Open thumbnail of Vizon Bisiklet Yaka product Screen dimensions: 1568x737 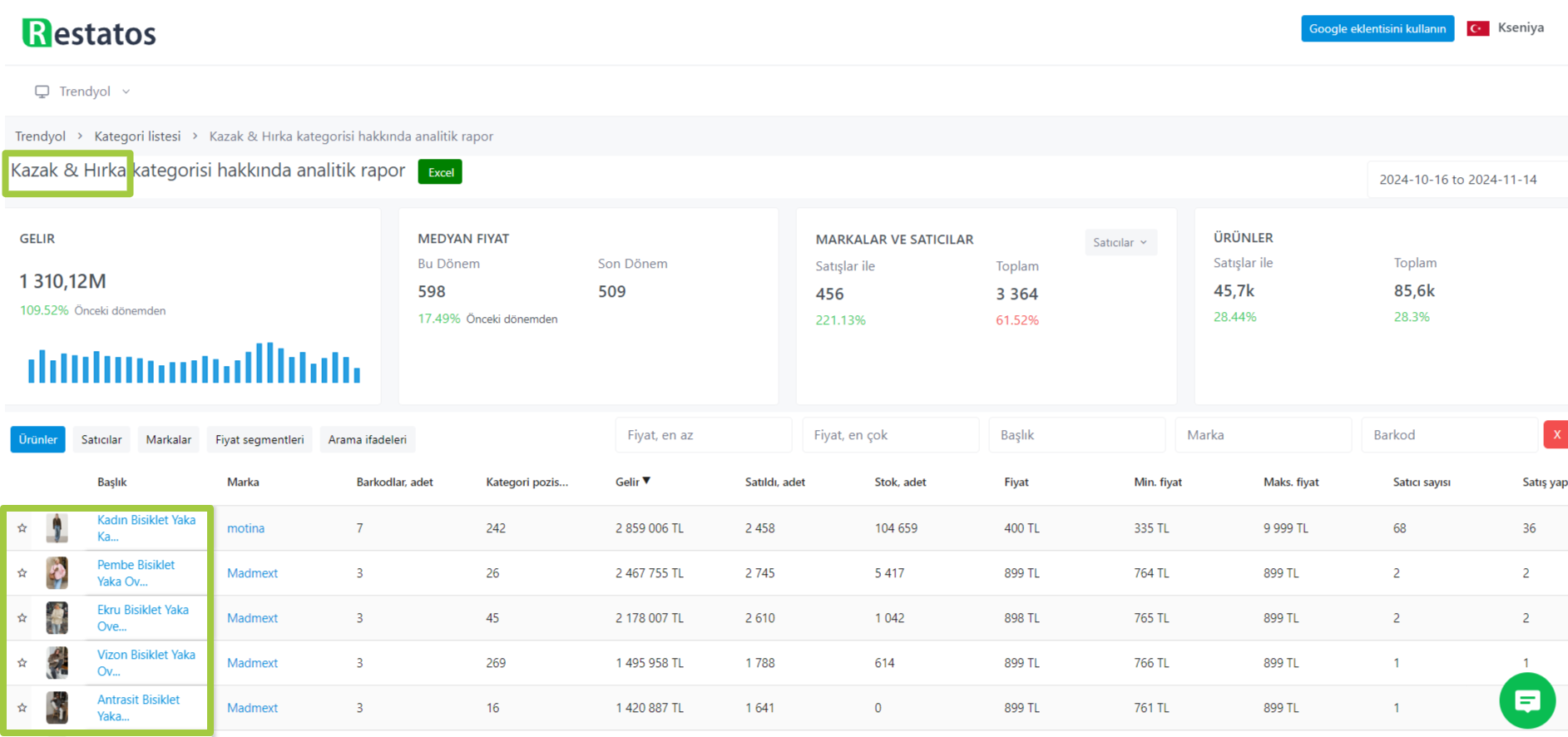57,663
